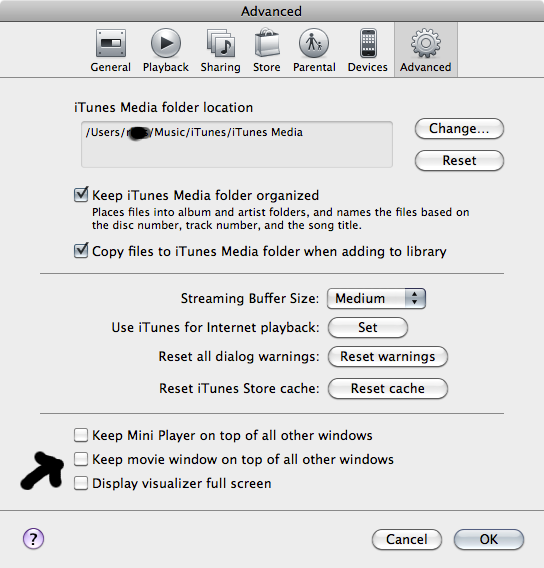Enable Display visualizer full screen
The width and height of the screenshot is (544, 568).
click(x=81, y=483)
